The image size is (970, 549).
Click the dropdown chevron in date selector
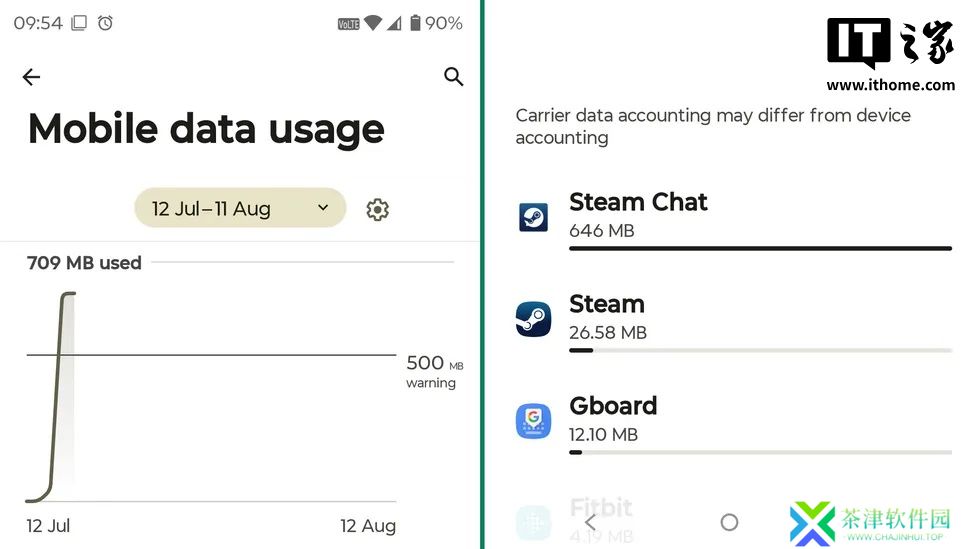[x=323, y=207]
